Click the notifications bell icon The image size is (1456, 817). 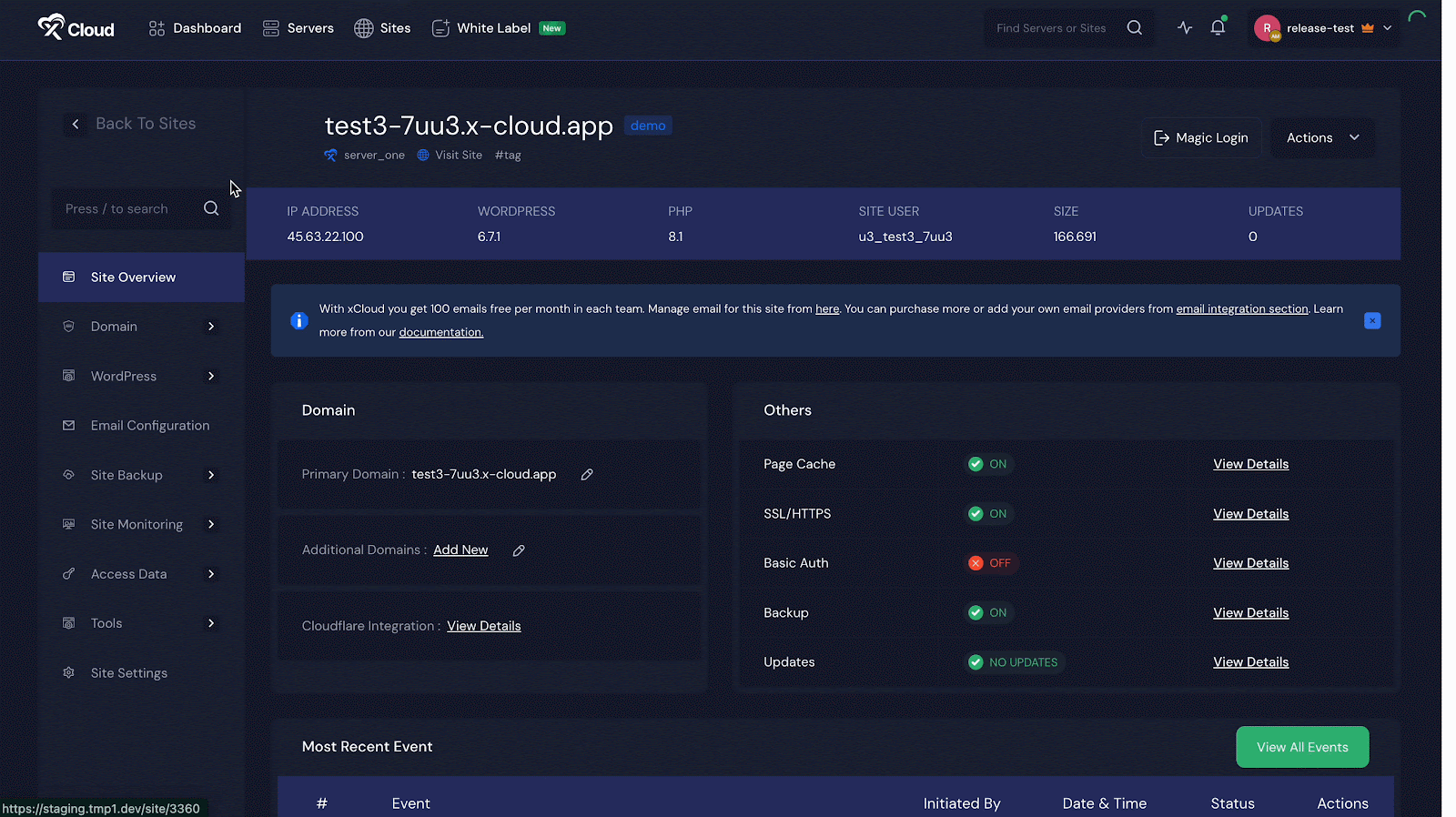tap(1218, 27)
